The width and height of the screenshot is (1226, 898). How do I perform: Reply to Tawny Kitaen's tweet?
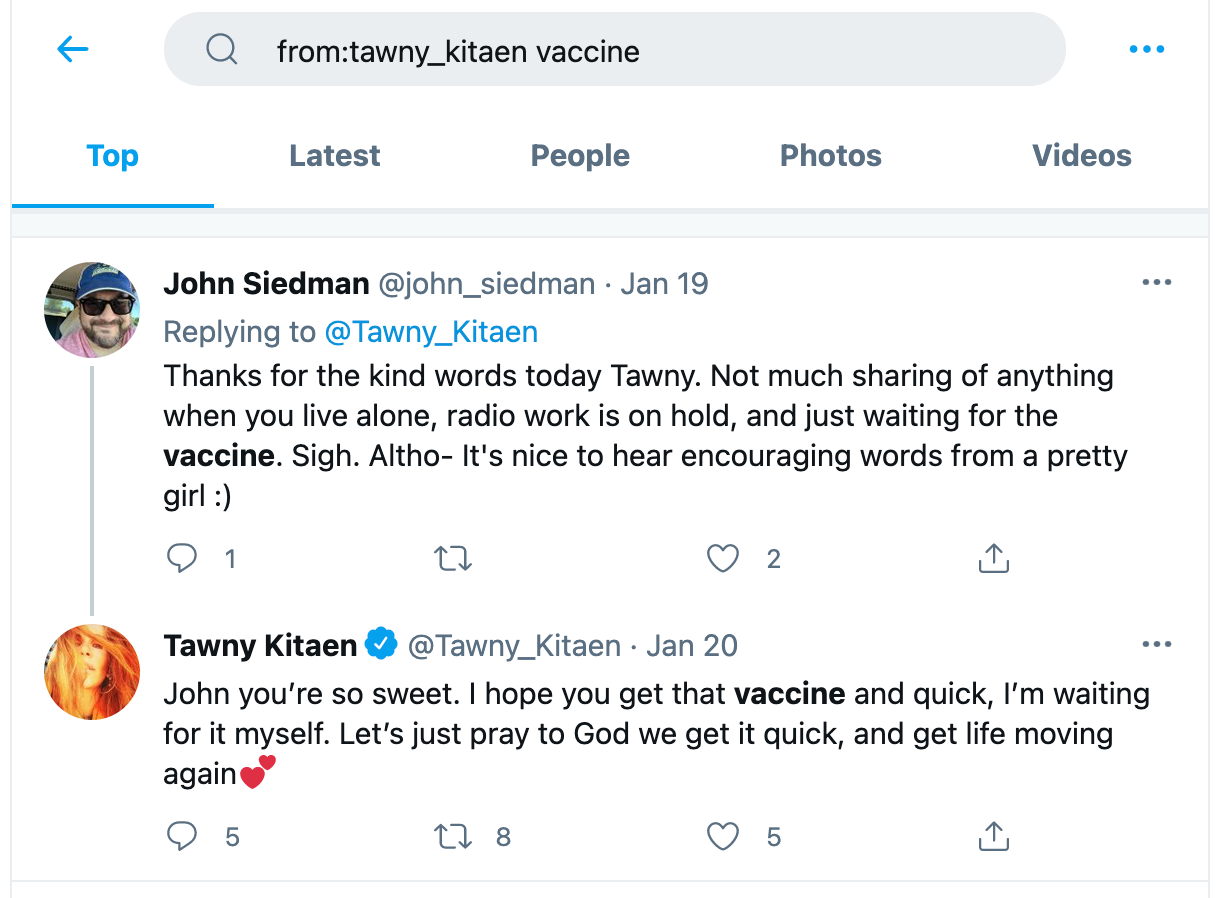(x=182, y=836)
